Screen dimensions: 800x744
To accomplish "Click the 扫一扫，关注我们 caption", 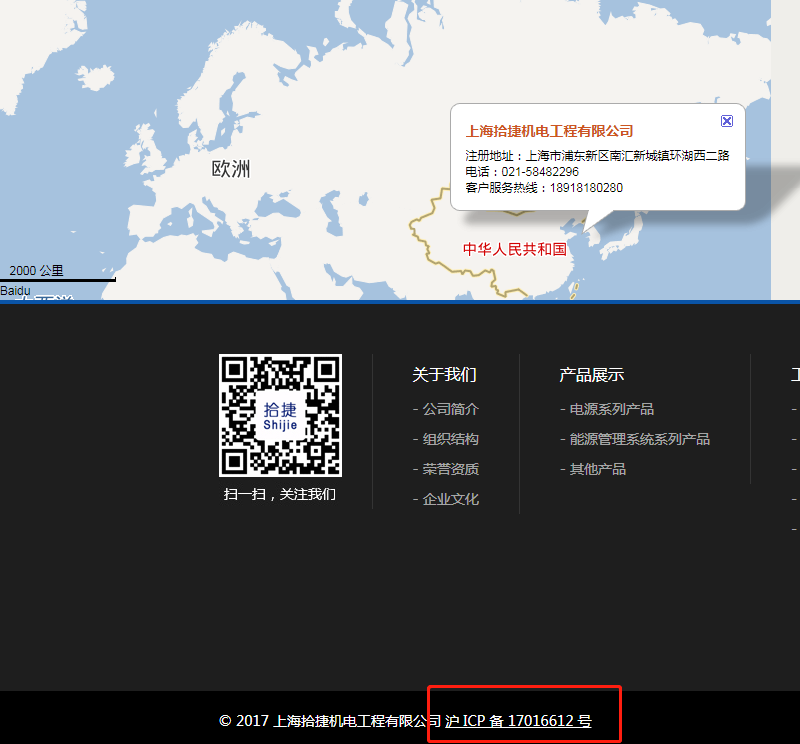I will click(279, 494).
